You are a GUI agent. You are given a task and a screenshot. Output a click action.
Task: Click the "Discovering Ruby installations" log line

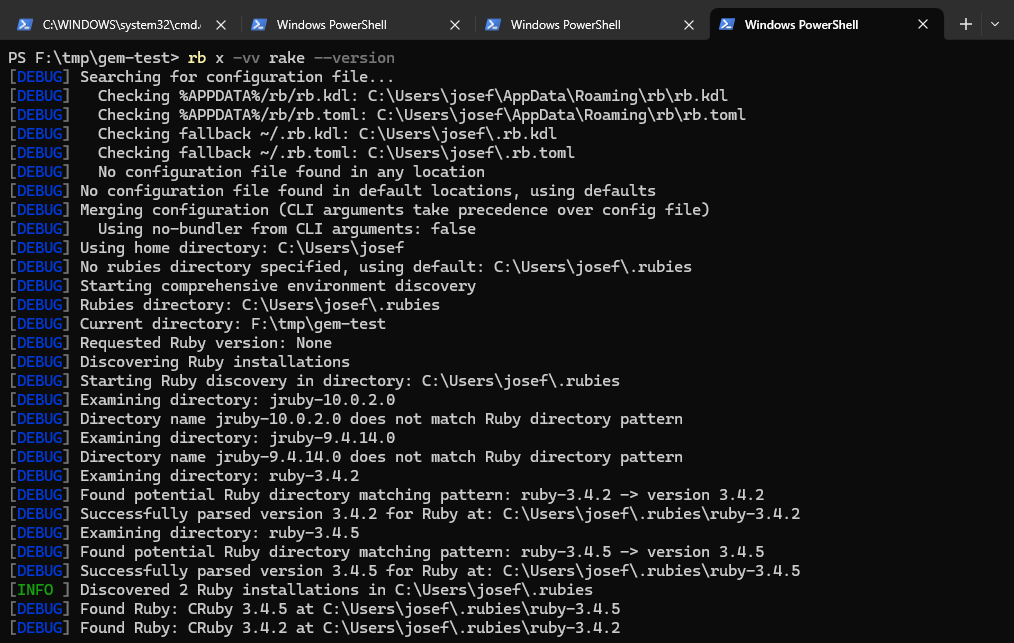[214, 362]
